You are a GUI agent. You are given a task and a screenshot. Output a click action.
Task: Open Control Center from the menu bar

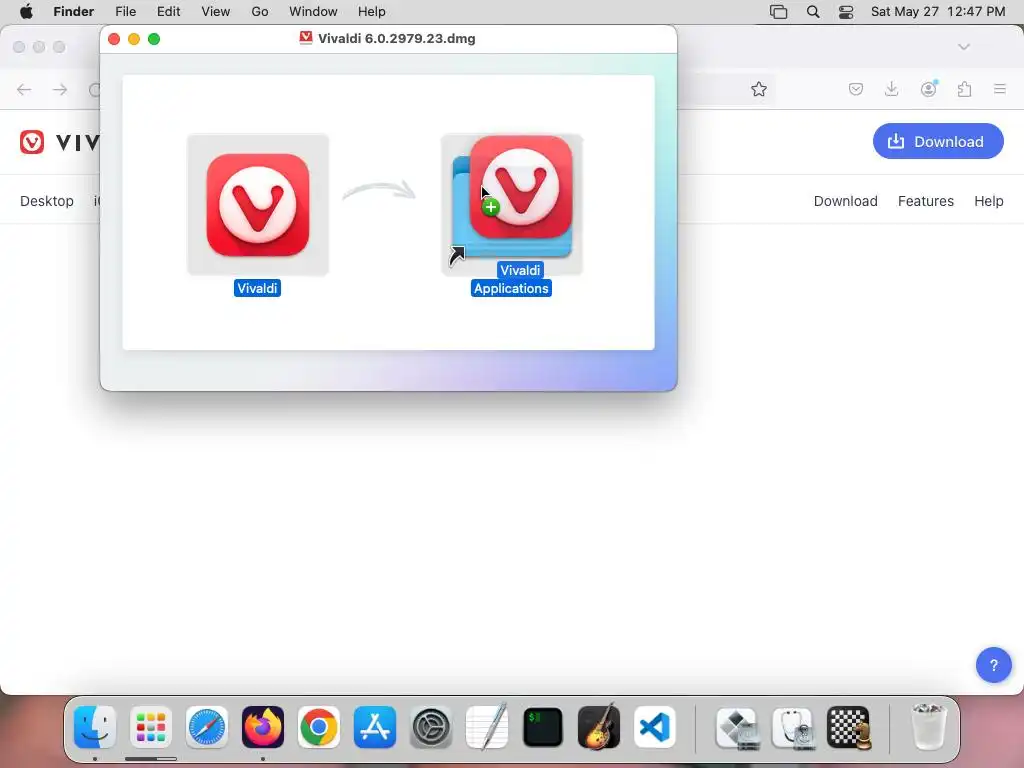click(846, 12)
